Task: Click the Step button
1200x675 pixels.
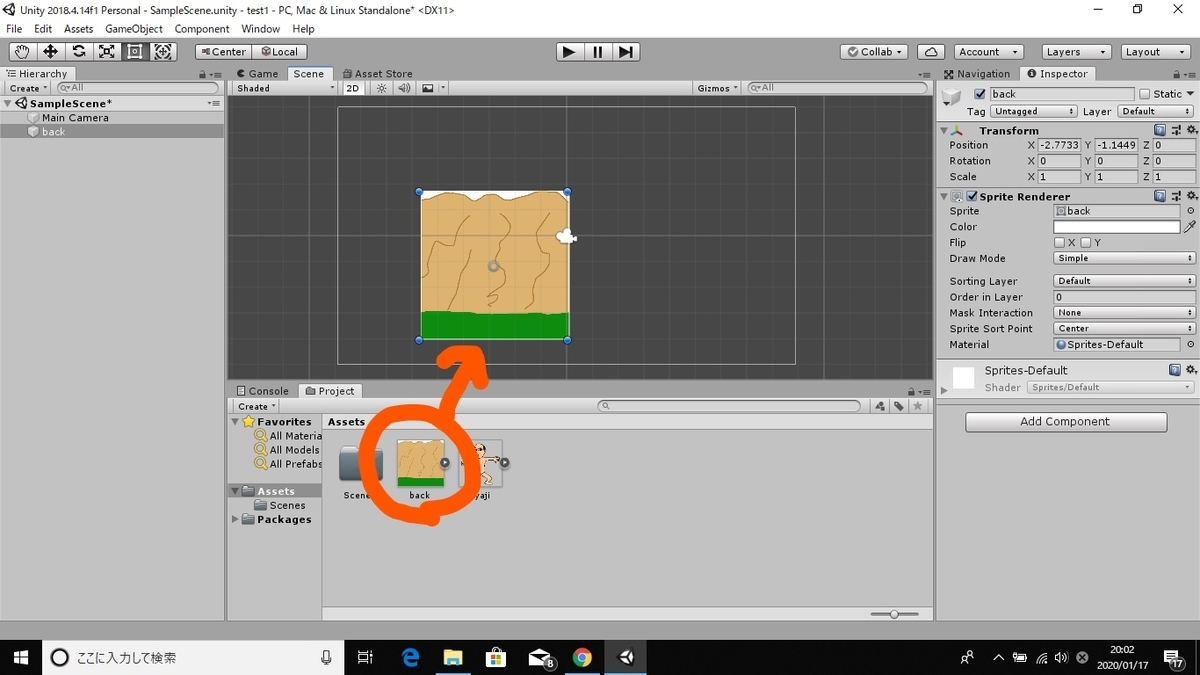Action: tap(625, 52)
